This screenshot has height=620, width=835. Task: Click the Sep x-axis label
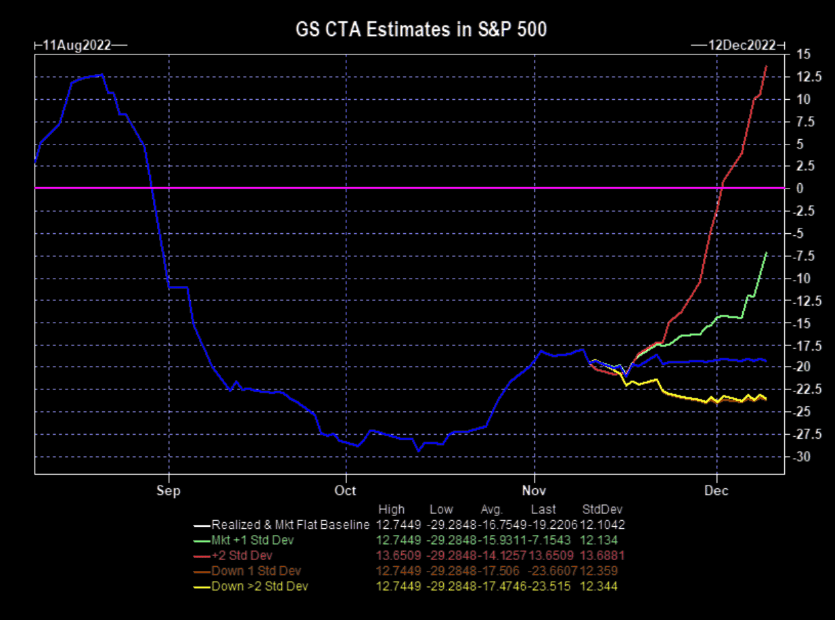(x=168, y=491)
